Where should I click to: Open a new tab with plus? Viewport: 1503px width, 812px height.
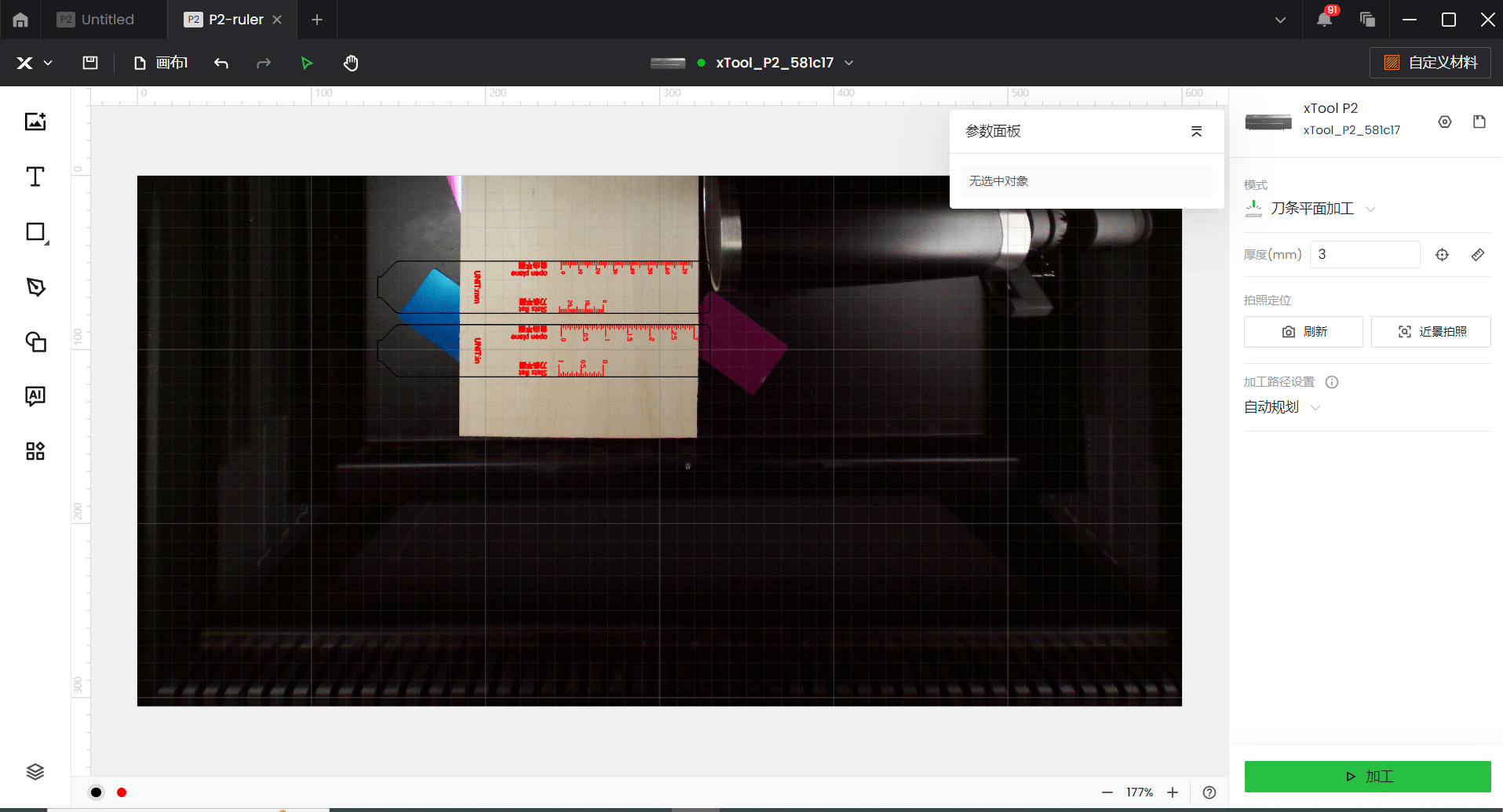click(317, 20)
